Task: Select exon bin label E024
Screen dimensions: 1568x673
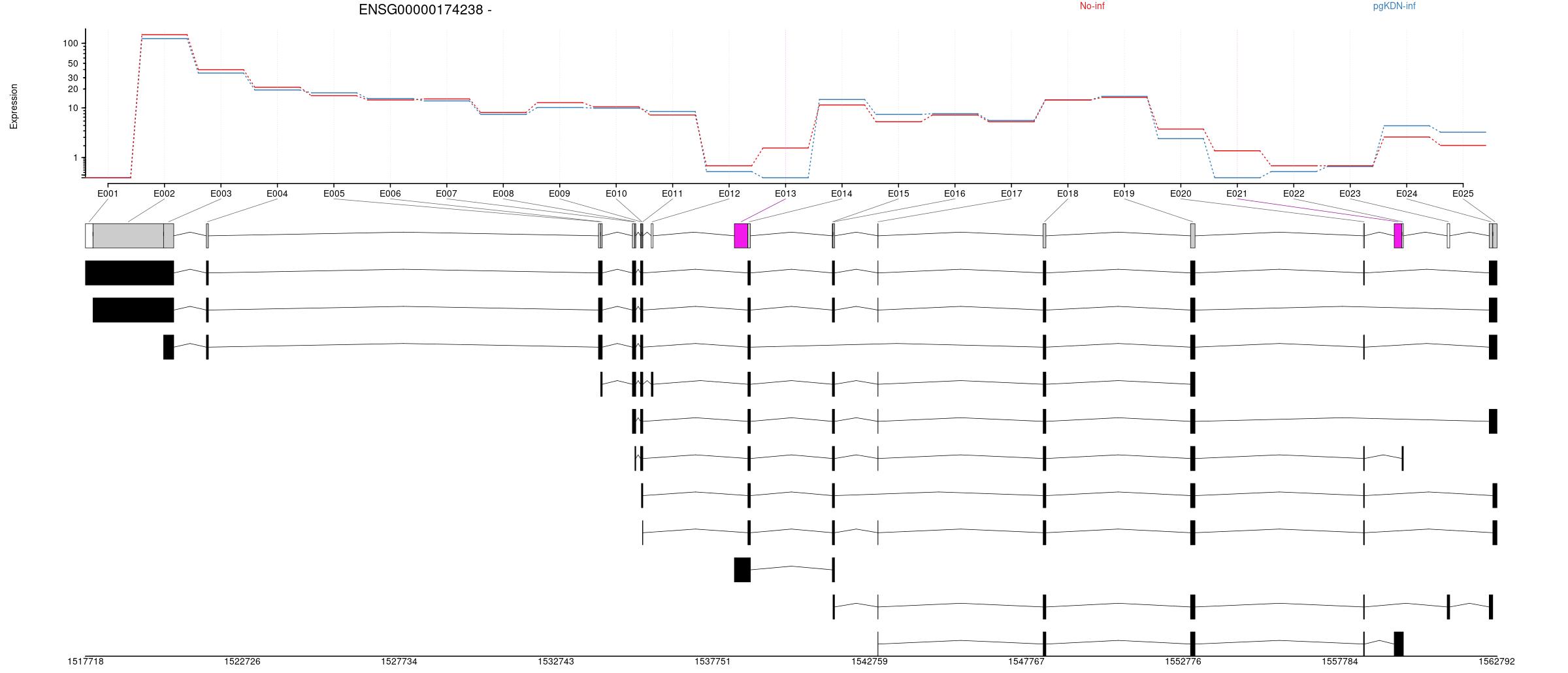Action: tap(1407, 193)
